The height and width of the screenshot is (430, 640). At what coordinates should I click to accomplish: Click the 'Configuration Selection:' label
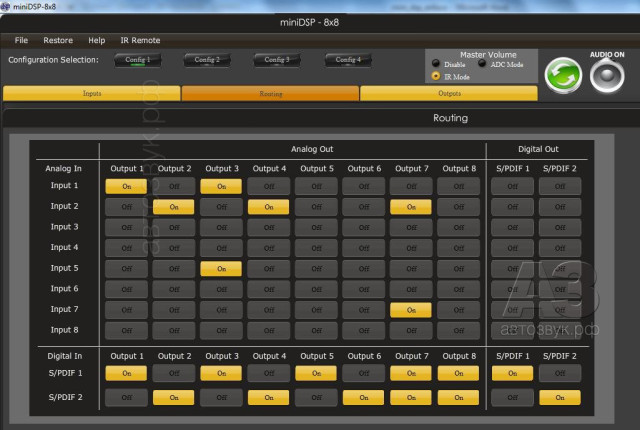tap(53, 60)
